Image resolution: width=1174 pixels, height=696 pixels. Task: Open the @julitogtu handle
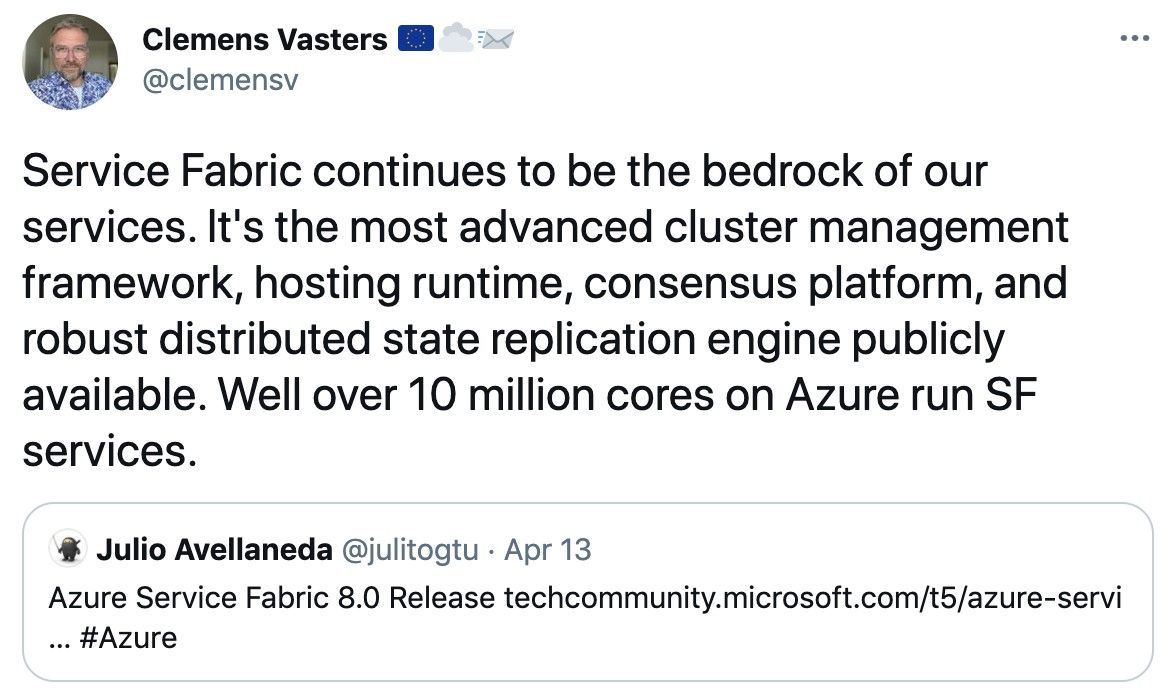click(410, 550)
